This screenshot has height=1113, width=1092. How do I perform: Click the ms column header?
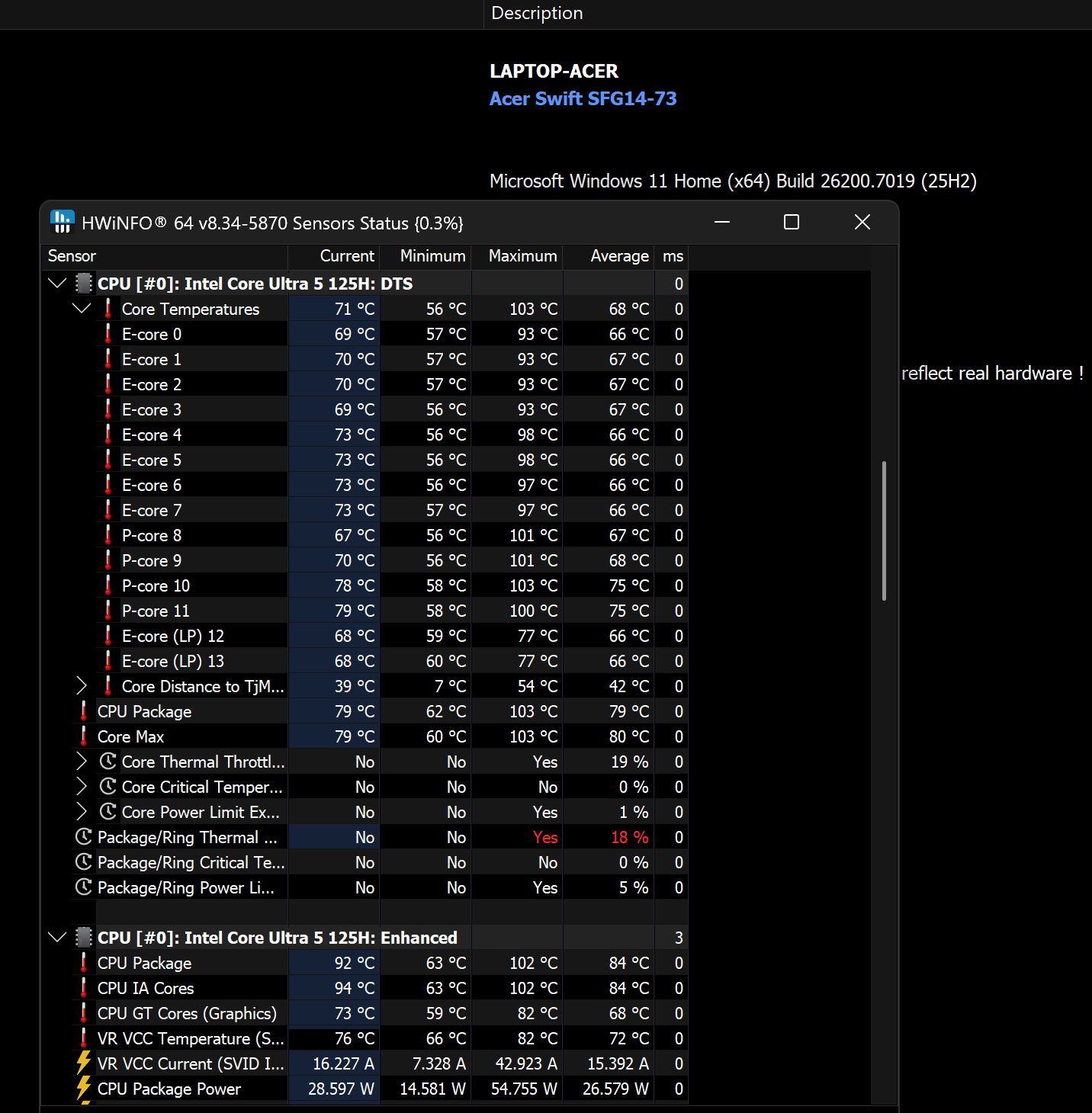(x=672, y=256)
